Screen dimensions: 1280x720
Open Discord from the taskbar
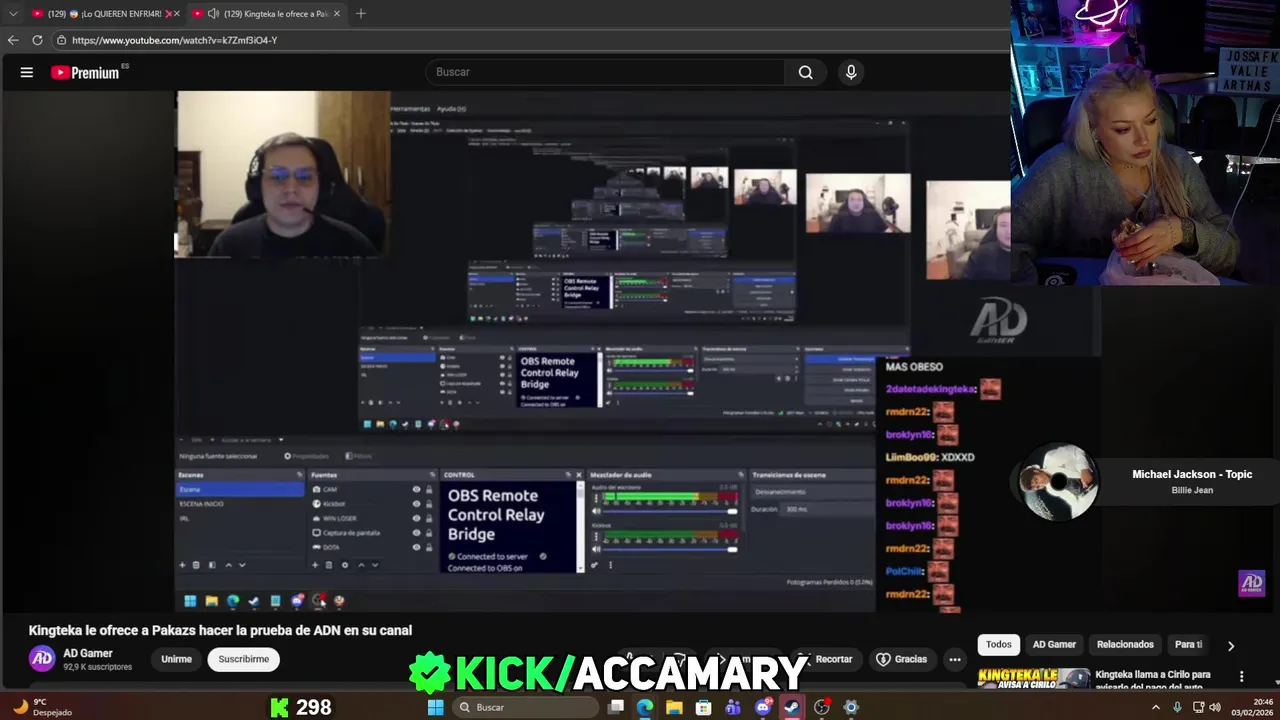click(x=763, y=707)
